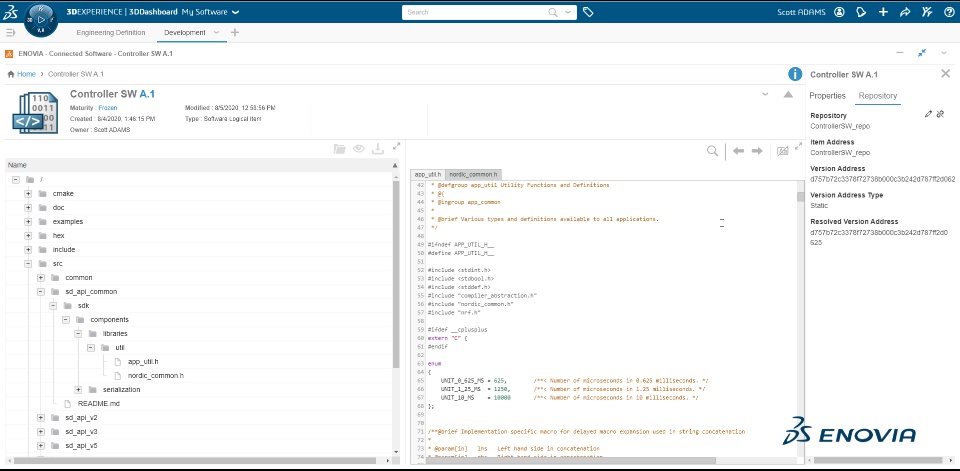Select the Development tab

coord(185,32)
